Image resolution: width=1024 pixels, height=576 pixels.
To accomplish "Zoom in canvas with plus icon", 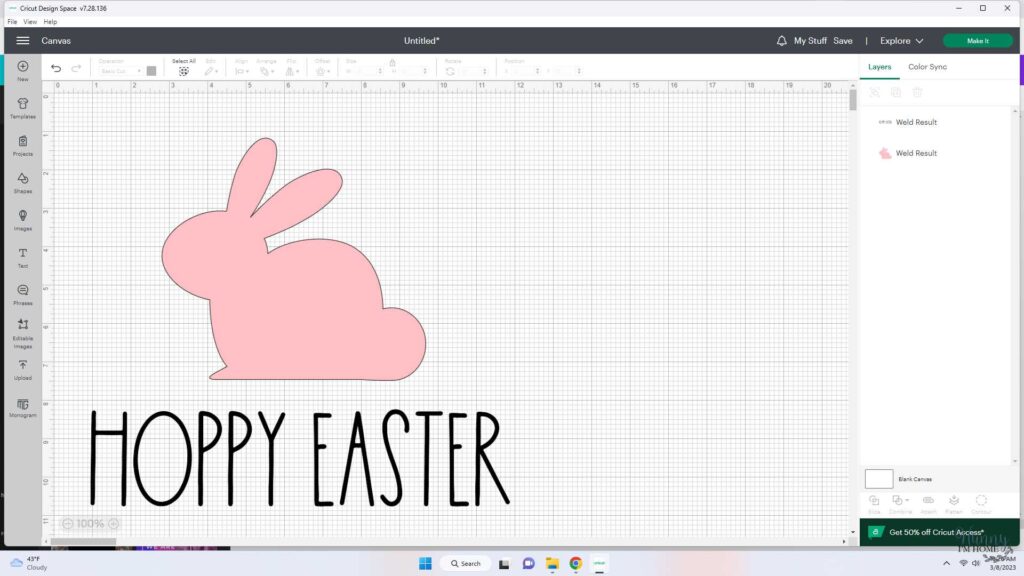I will (x=114, y=524).
